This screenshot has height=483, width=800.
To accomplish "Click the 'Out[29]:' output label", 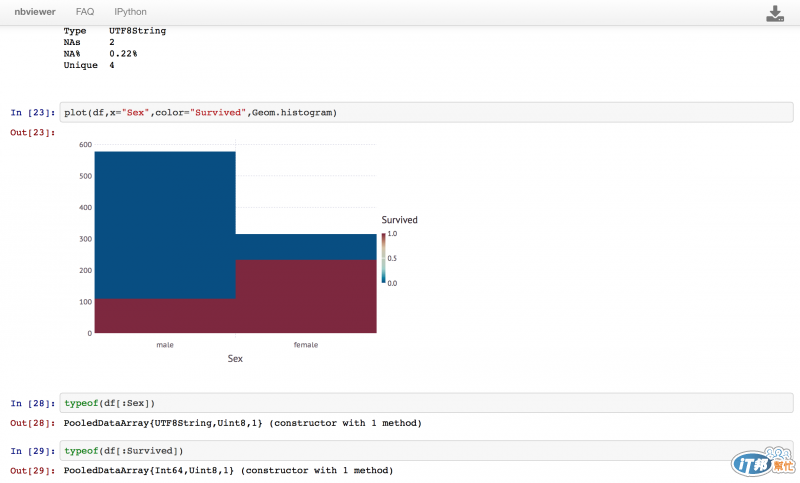I will tap(33, 471).
